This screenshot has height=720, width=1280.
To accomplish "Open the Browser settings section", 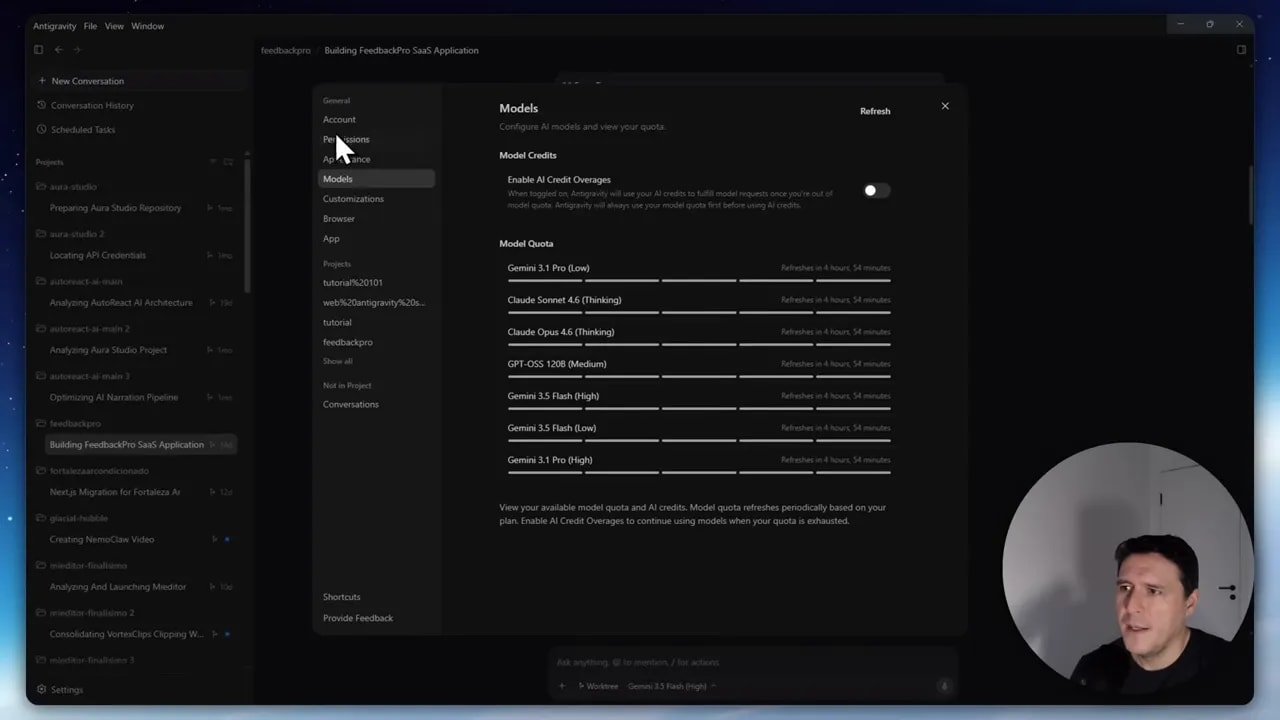I will (x=339, y=219).
